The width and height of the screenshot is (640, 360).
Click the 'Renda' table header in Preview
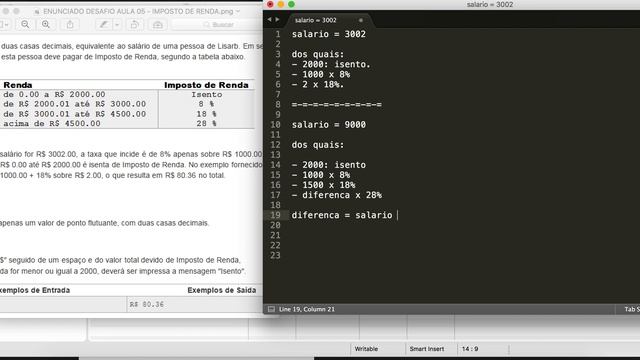pyautogui.click(x=18, y=85)
